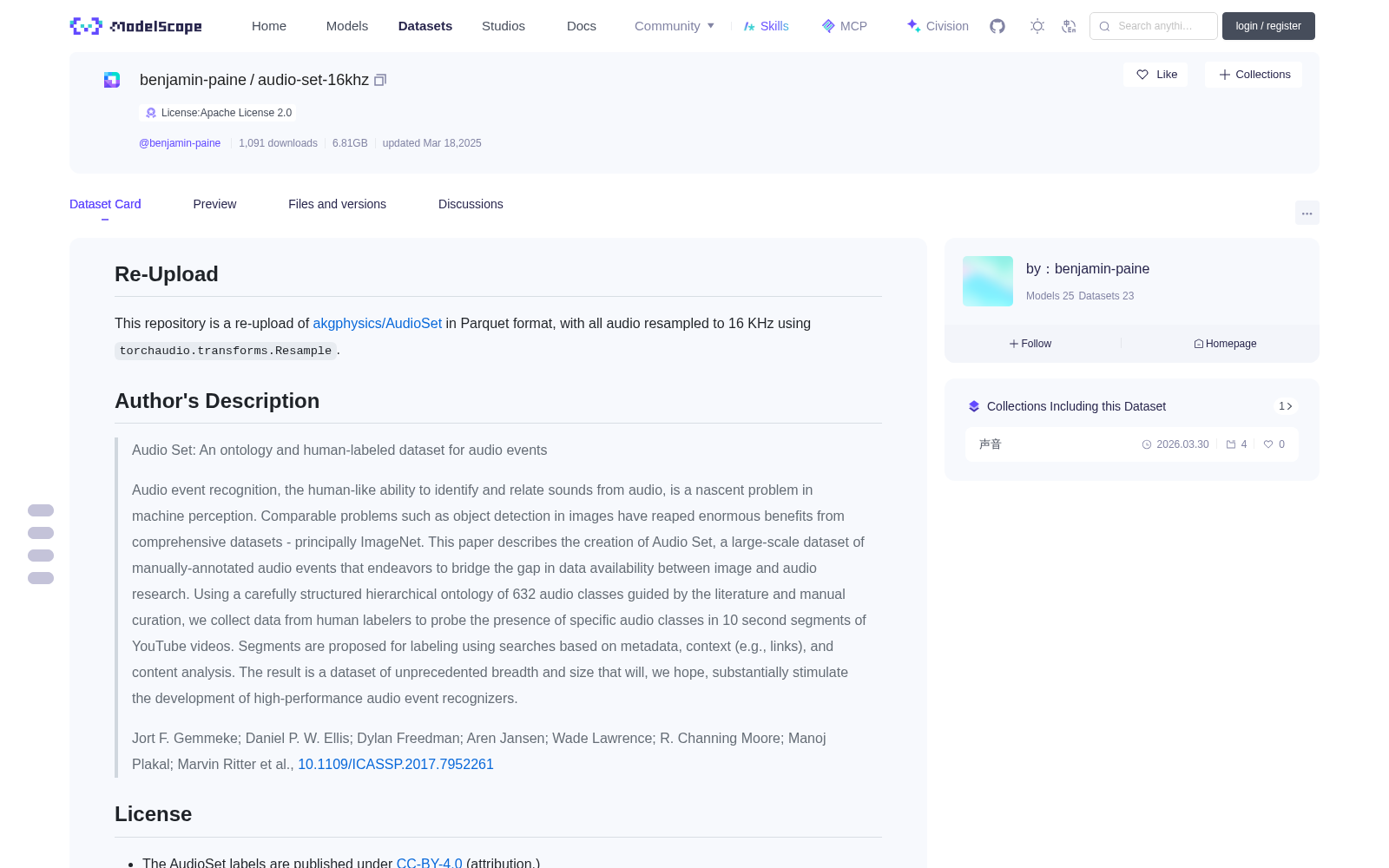Screen dimensions: 1389x868
Task: Open the GitHub icon link
Action: (x=997, y=26)
